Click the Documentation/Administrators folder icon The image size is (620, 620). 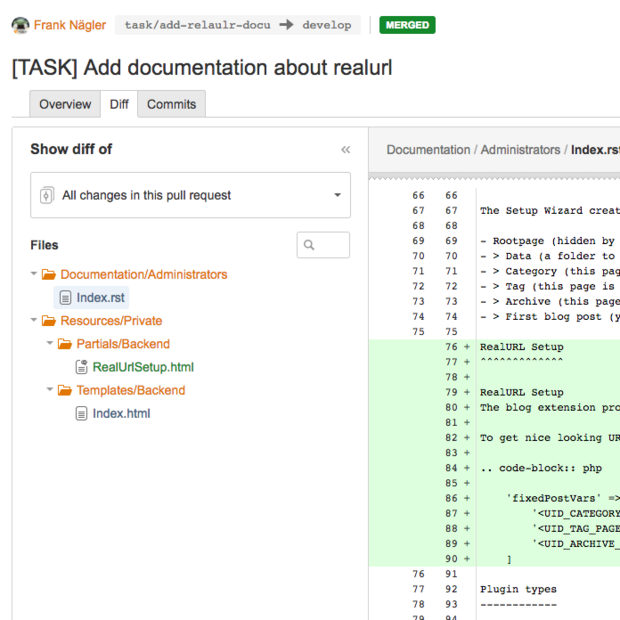(x=49, y=274)
